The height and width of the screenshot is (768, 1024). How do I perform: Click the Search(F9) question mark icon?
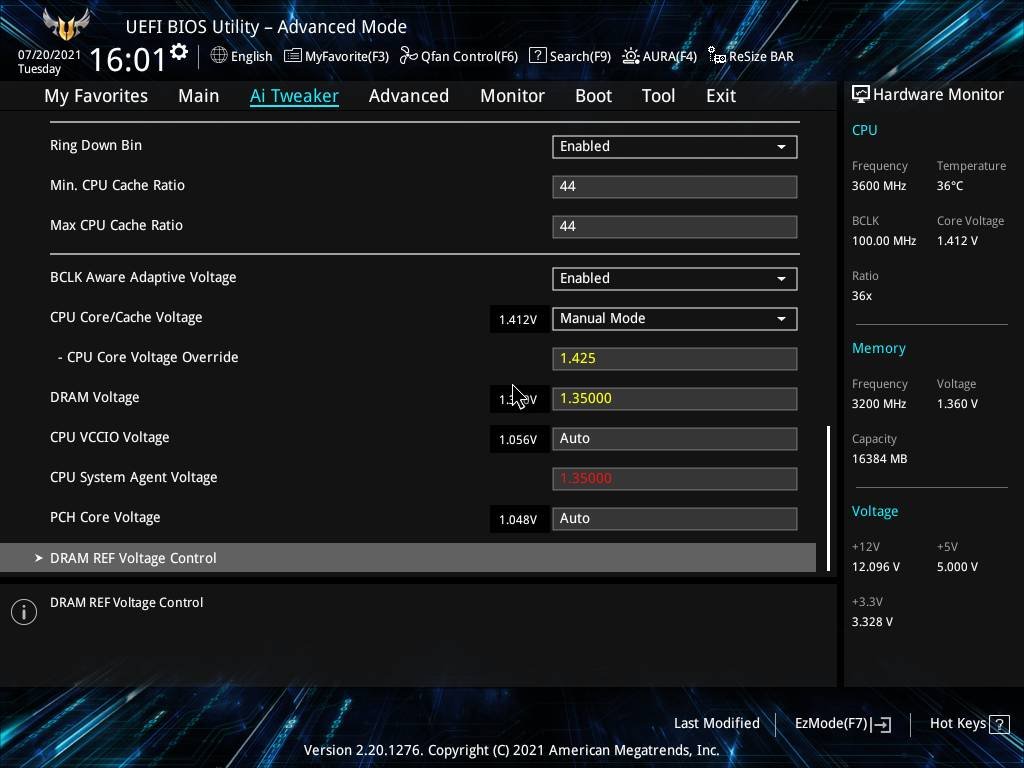point(537,56)
